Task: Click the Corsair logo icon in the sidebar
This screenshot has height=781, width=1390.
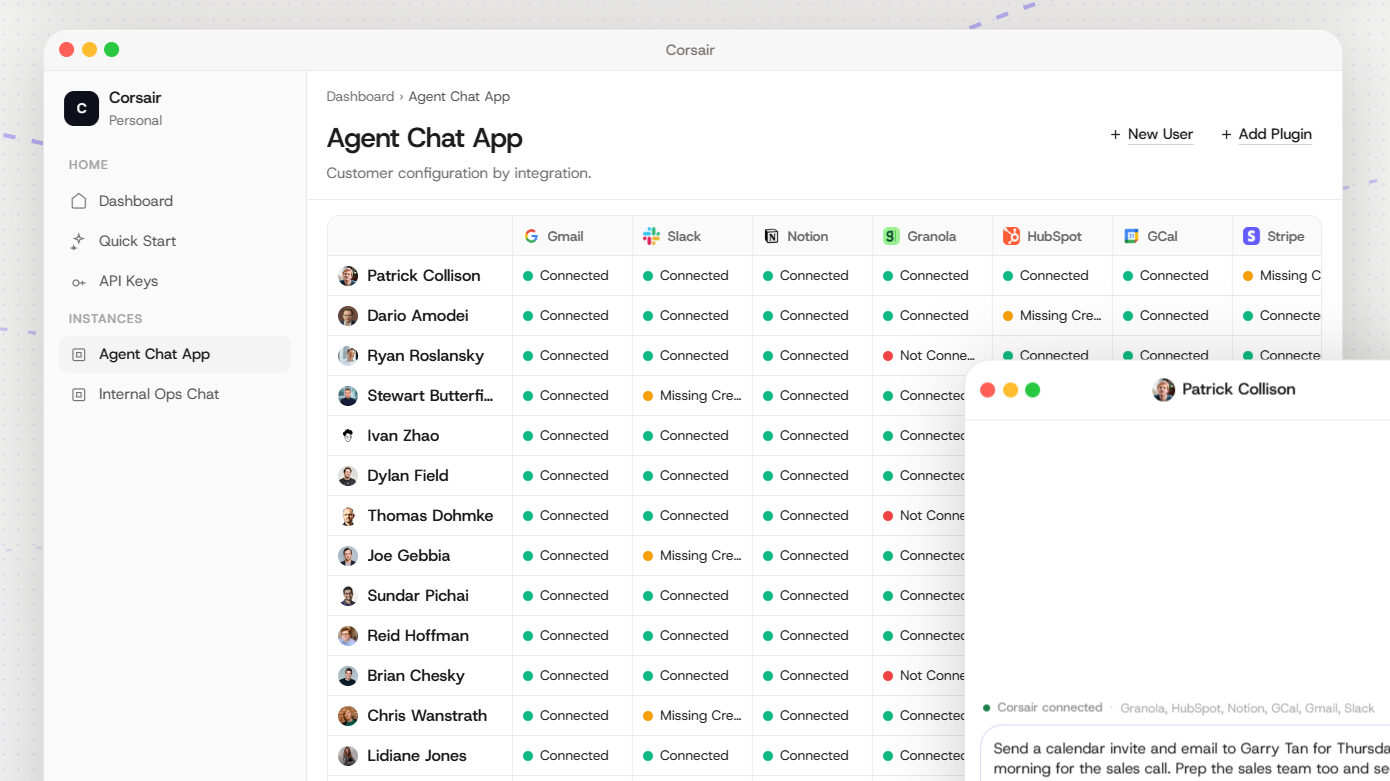Action: tap(81, 108)
